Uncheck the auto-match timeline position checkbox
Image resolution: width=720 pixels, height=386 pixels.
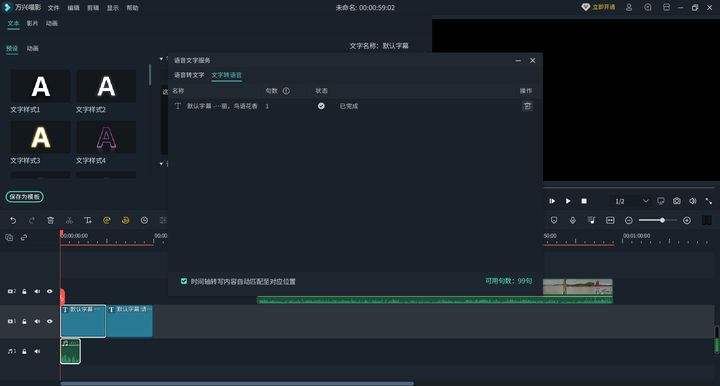(184, 281)
